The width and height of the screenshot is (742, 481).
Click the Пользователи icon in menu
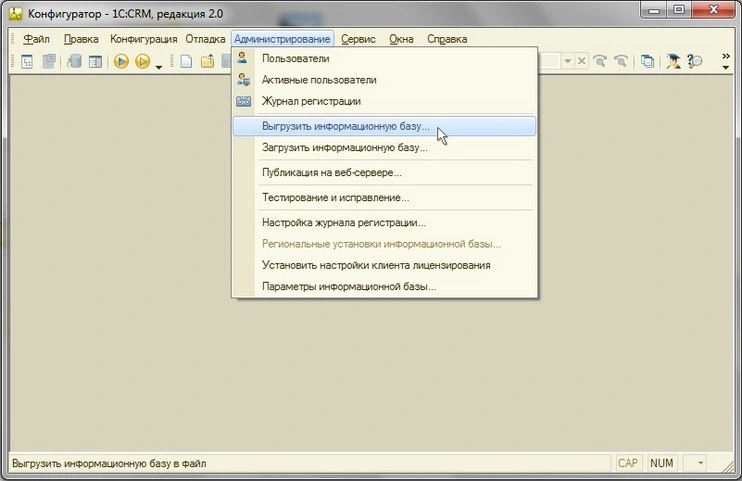coord(243,59)
